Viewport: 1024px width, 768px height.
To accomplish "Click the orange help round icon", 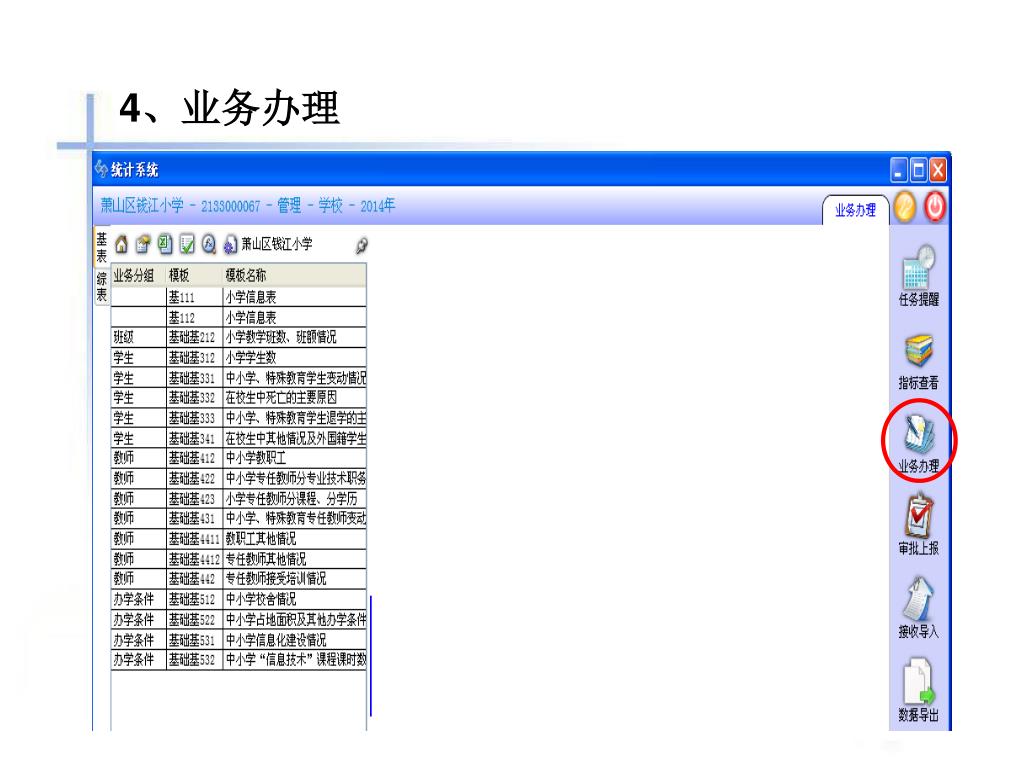I will click(905, 208).
